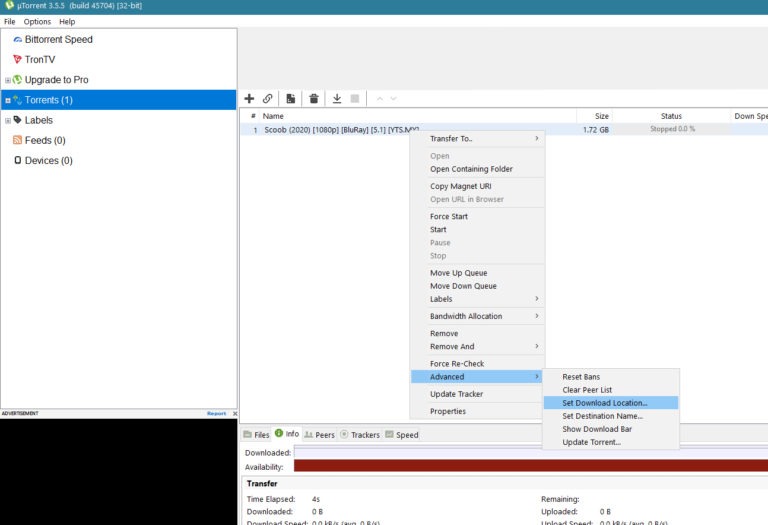Click the Devices phone icon
The image size is (768, 525).
pos(18,160)
